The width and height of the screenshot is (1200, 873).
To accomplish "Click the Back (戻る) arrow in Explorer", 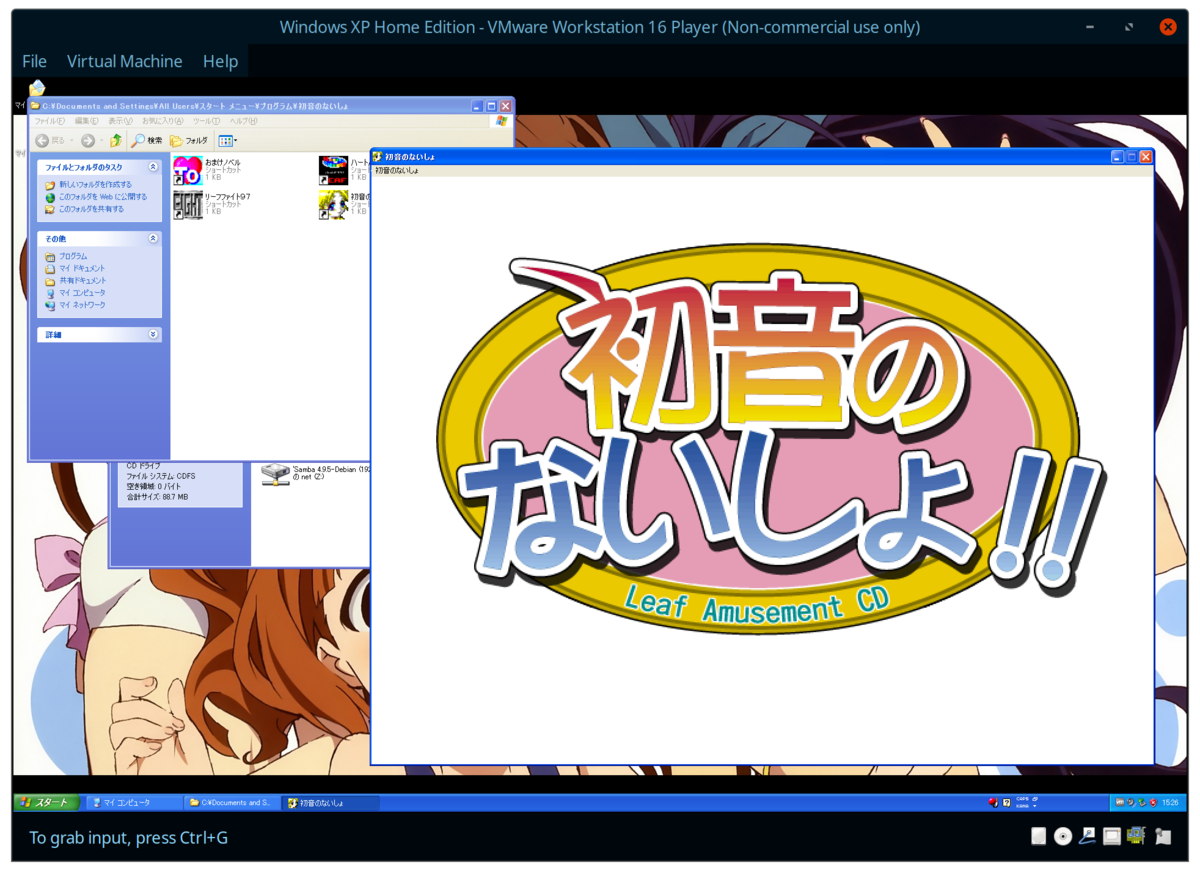I will (43, 141).
